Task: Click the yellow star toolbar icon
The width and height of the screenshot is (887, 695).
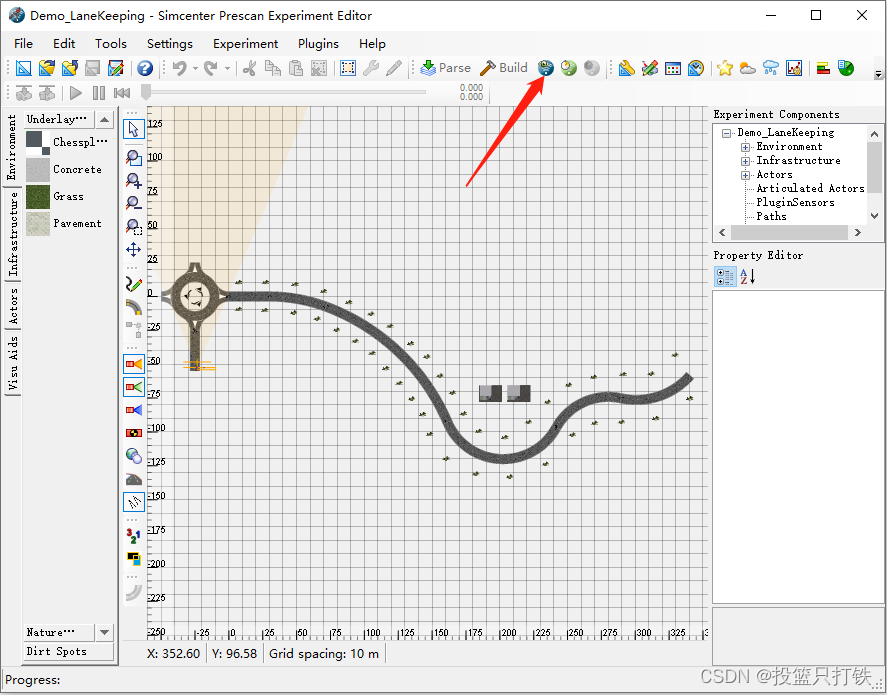Action: point(725,68)
